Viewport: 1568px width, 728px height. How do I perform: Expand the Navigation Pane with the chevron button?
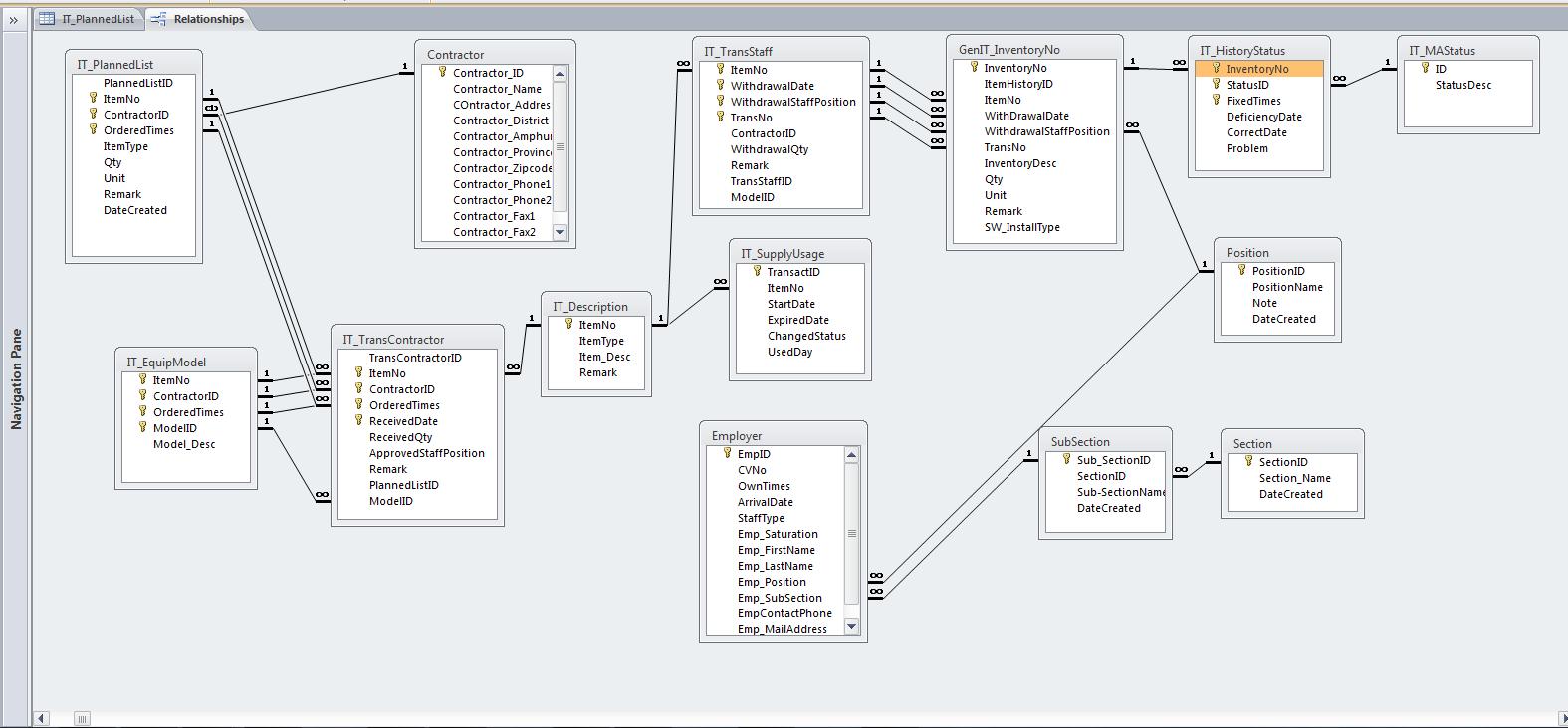(x=14, y=20)
